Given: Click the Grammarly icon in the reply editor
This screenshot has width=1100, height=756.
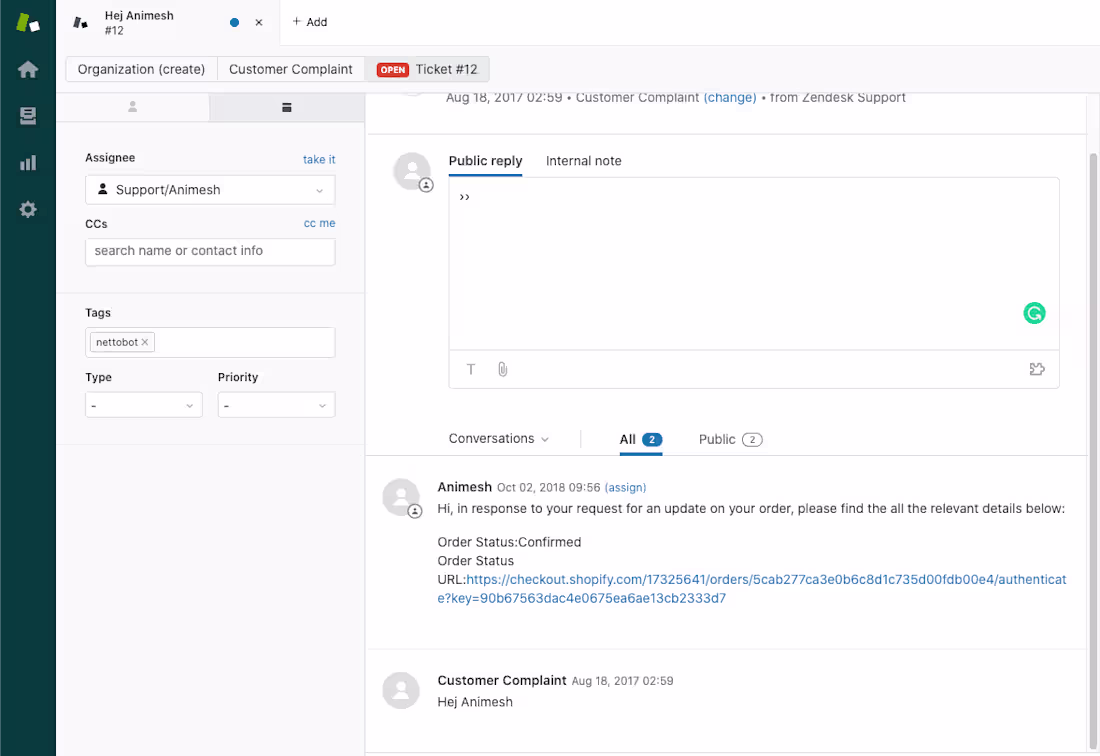Looking at the screenshot, I should 1034,313.
